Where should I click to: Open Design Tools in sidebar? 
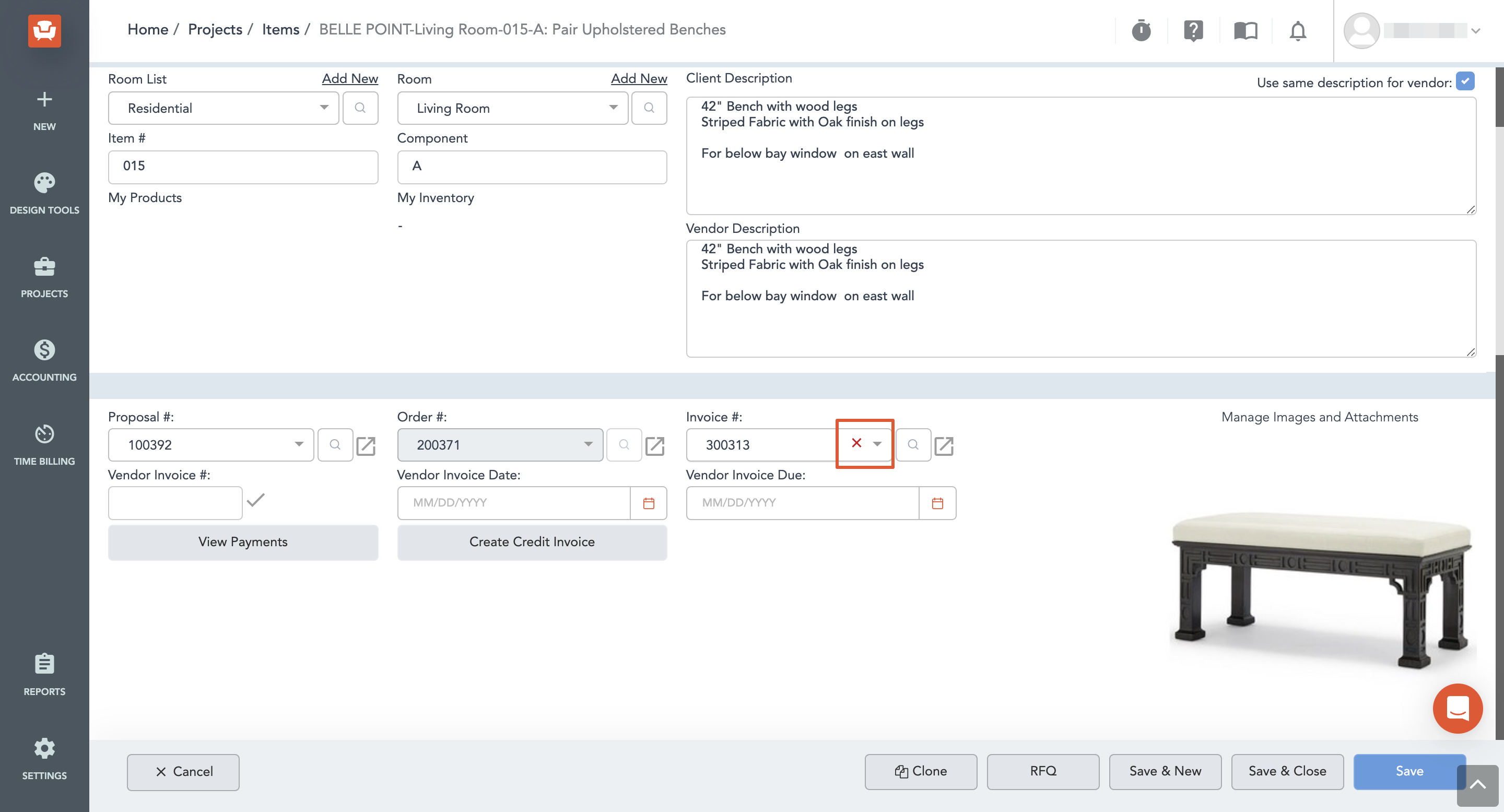click(x=44, y=194)
